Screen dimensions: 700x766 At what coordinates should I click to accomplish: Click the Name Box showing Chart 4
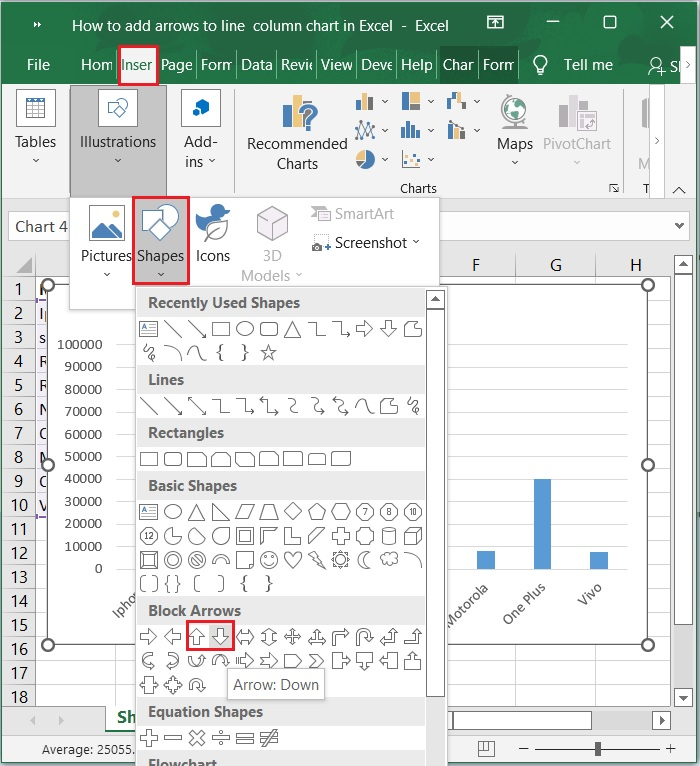(38, 227)
